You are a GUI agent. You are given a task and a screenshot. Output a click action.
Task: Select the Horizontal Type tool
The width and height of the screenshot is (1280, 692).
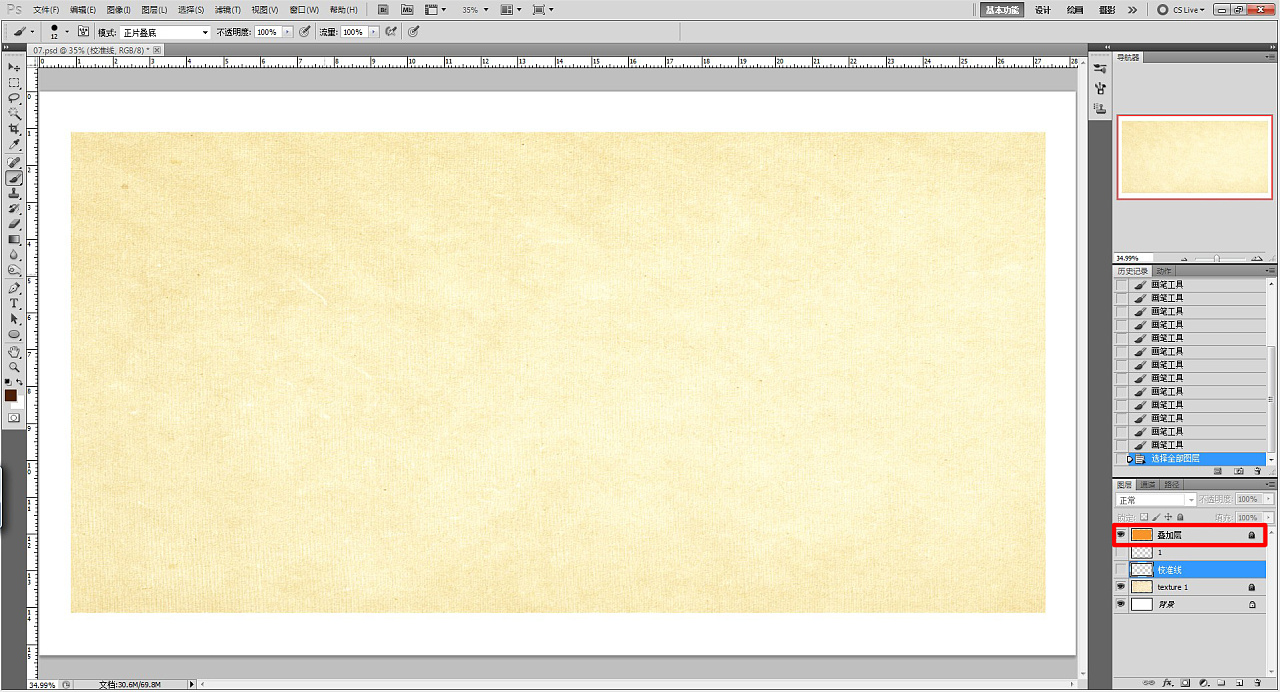(14, 303)
